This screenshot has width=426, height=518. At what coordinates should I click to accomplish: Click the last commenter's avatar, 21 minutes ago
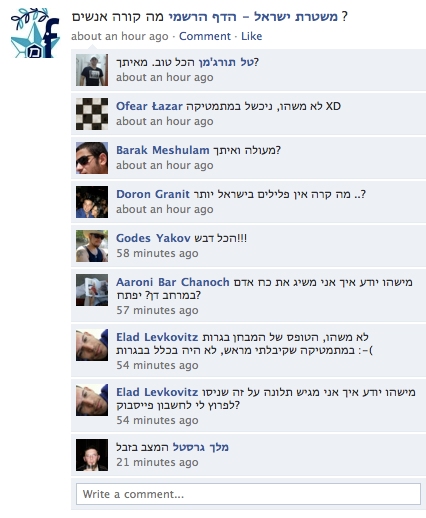92,455
